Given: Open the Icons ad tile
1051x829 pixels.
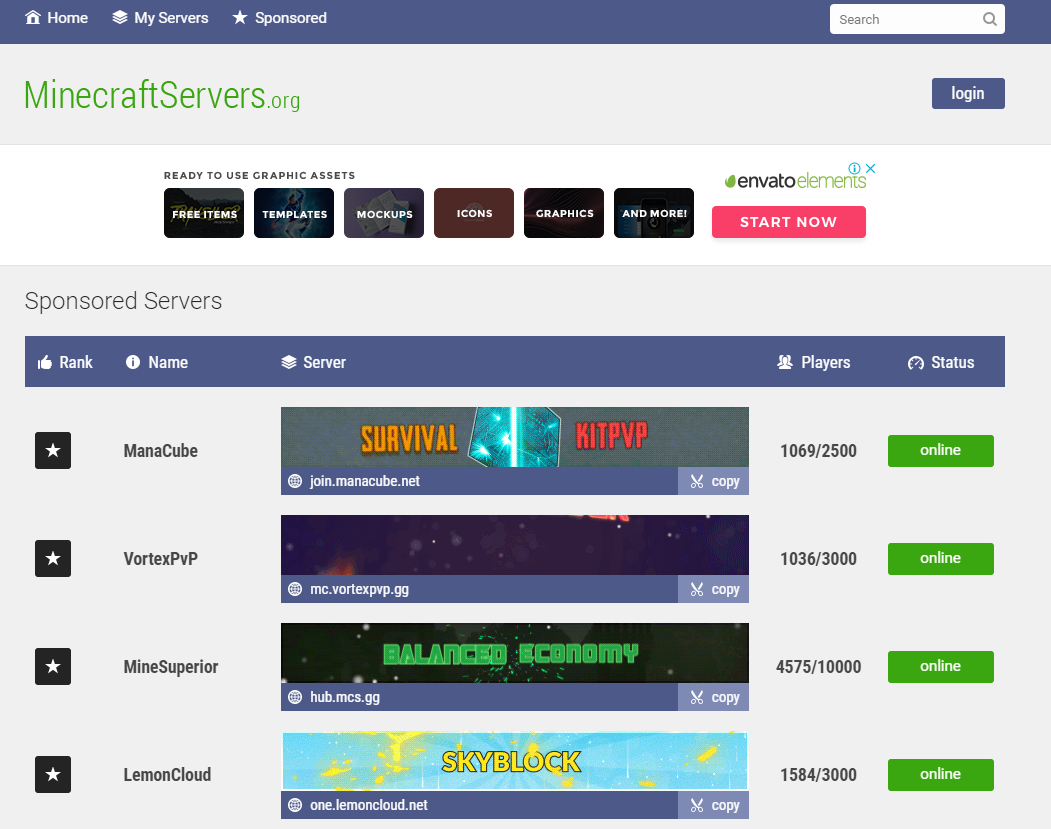Looking at the screenshot, I should (474, 213).
